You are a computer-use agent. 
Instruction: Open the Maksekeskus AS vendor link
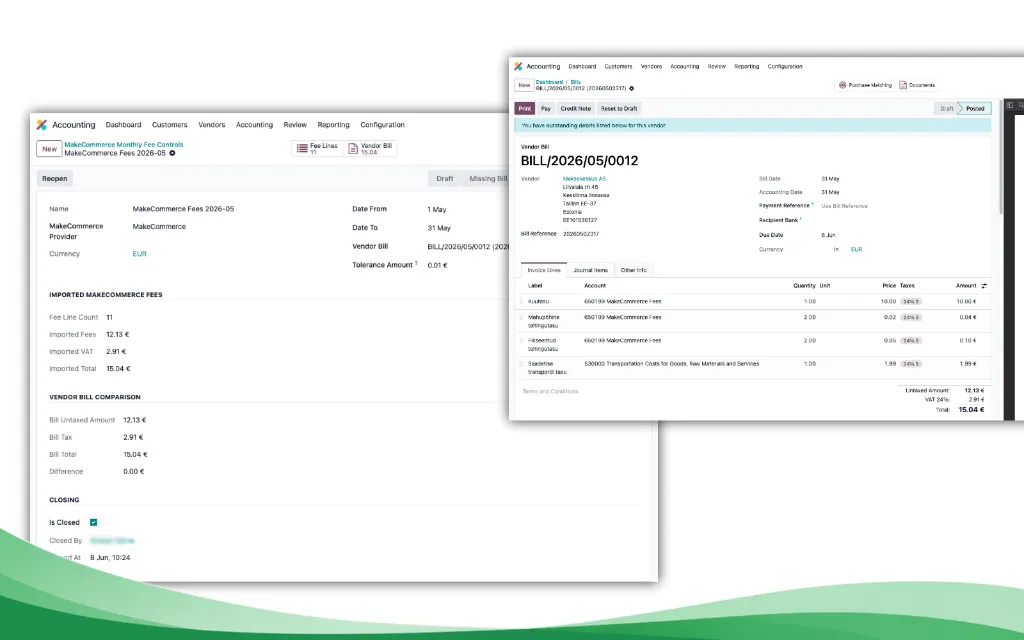click(584, 179)
